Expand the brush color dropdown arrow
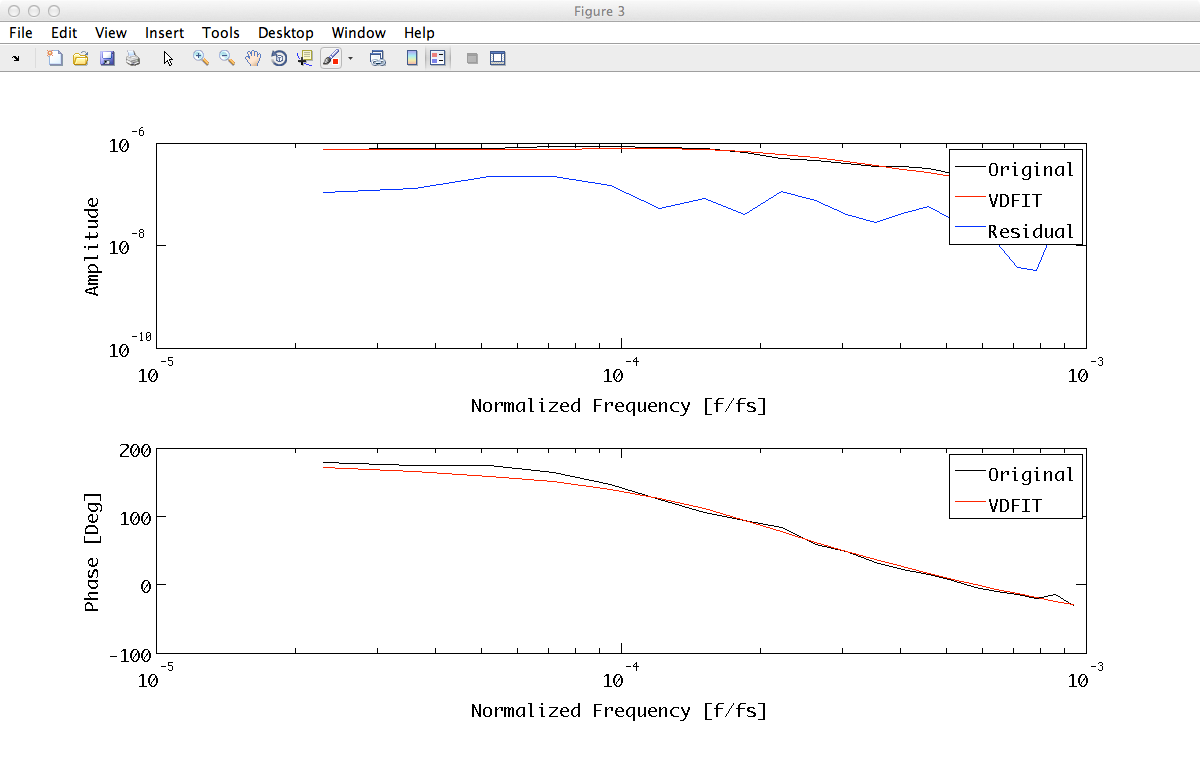This screenshot has height=773, width=1200. 351,59
